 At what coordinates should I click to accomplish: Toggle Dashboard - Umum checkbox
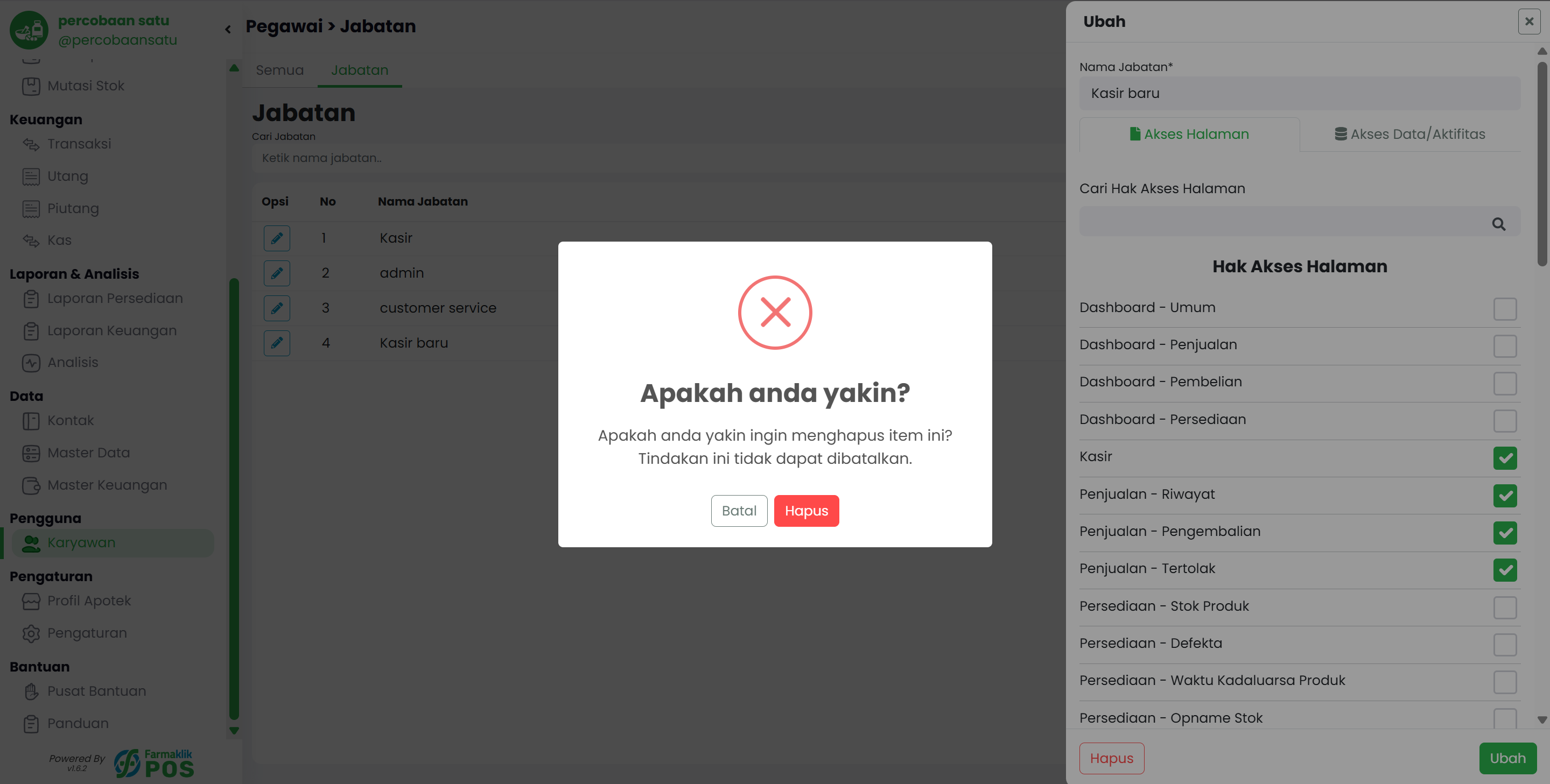(x=1505, y=309)
